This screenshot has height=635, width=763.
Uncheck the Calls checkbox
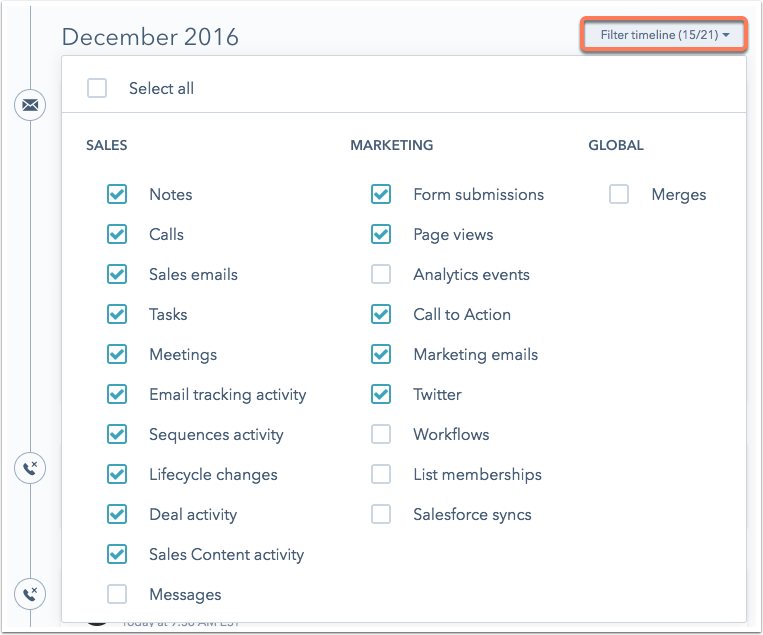coord(117,234)
